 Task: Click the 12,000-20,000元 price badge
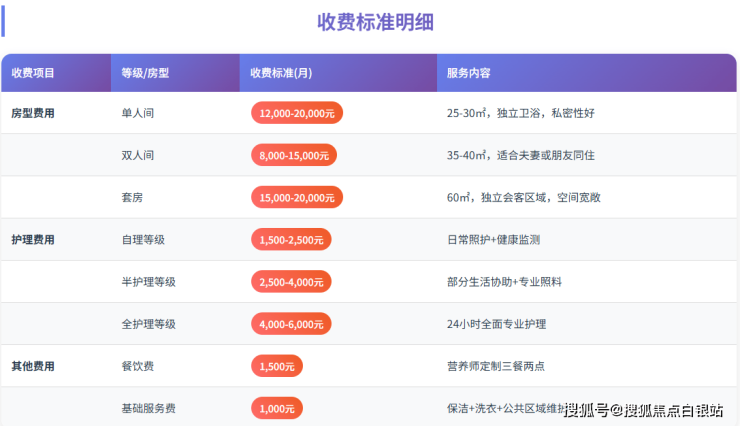[x=296, y=114]
